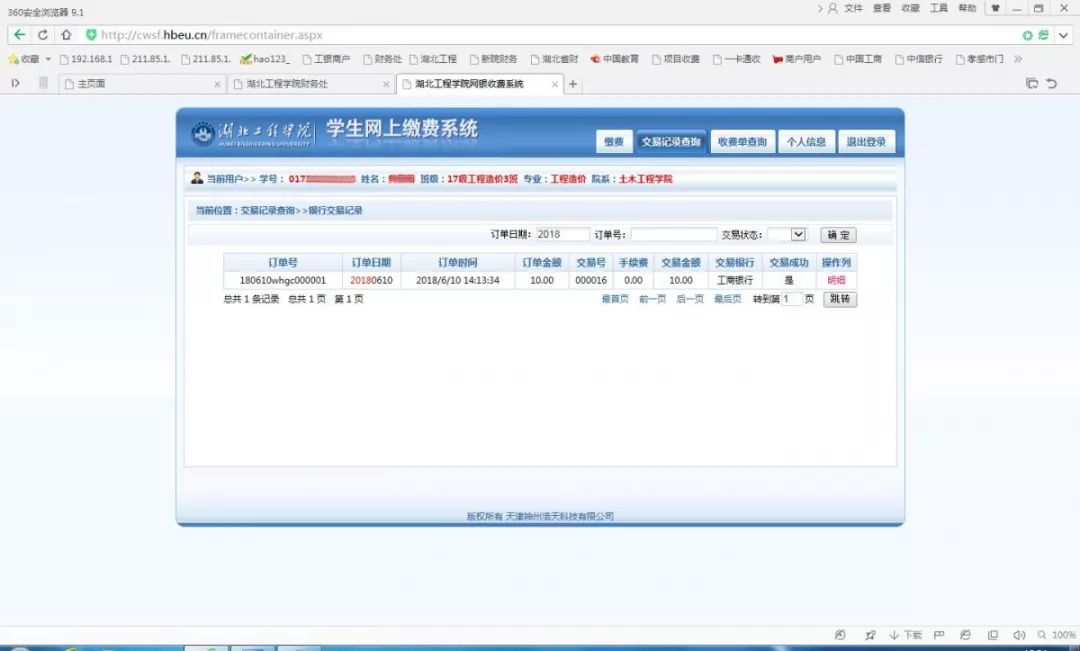Open the 一卡通收 bookmark
1080x651 pixels.
[736, 59]
